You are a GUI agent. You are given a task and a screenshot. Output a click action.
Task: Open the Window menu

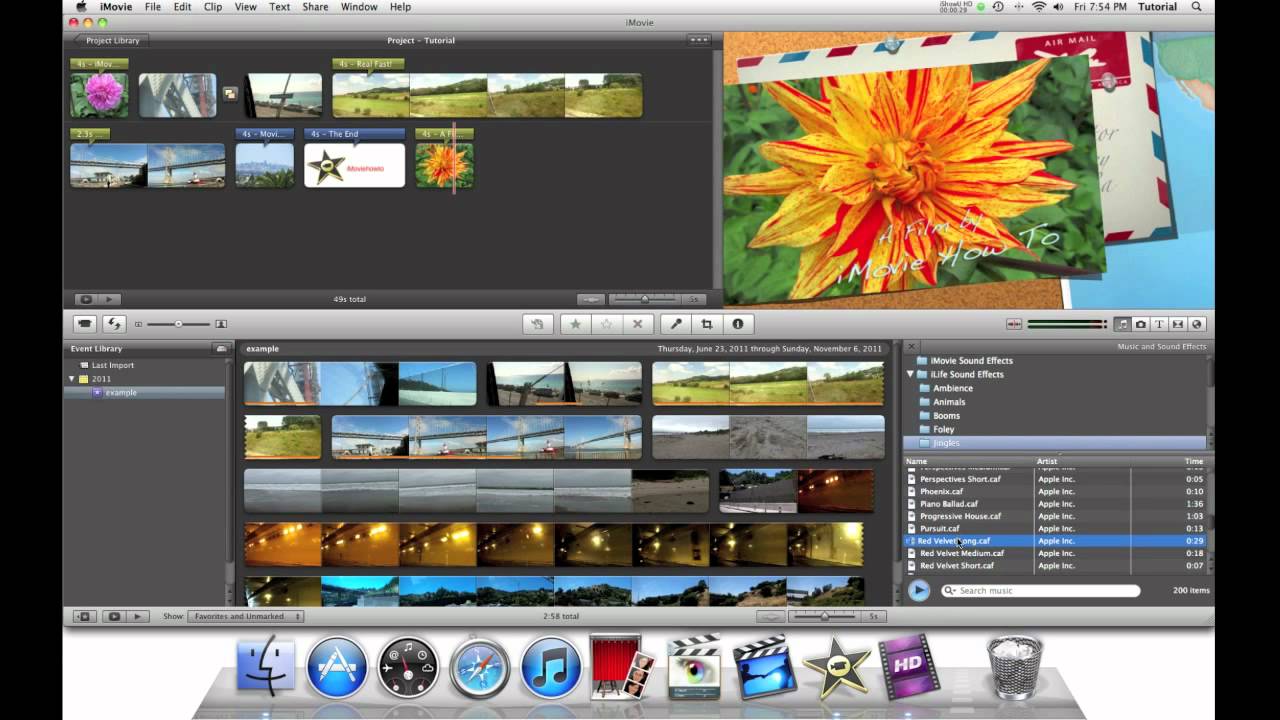(359, 7)
